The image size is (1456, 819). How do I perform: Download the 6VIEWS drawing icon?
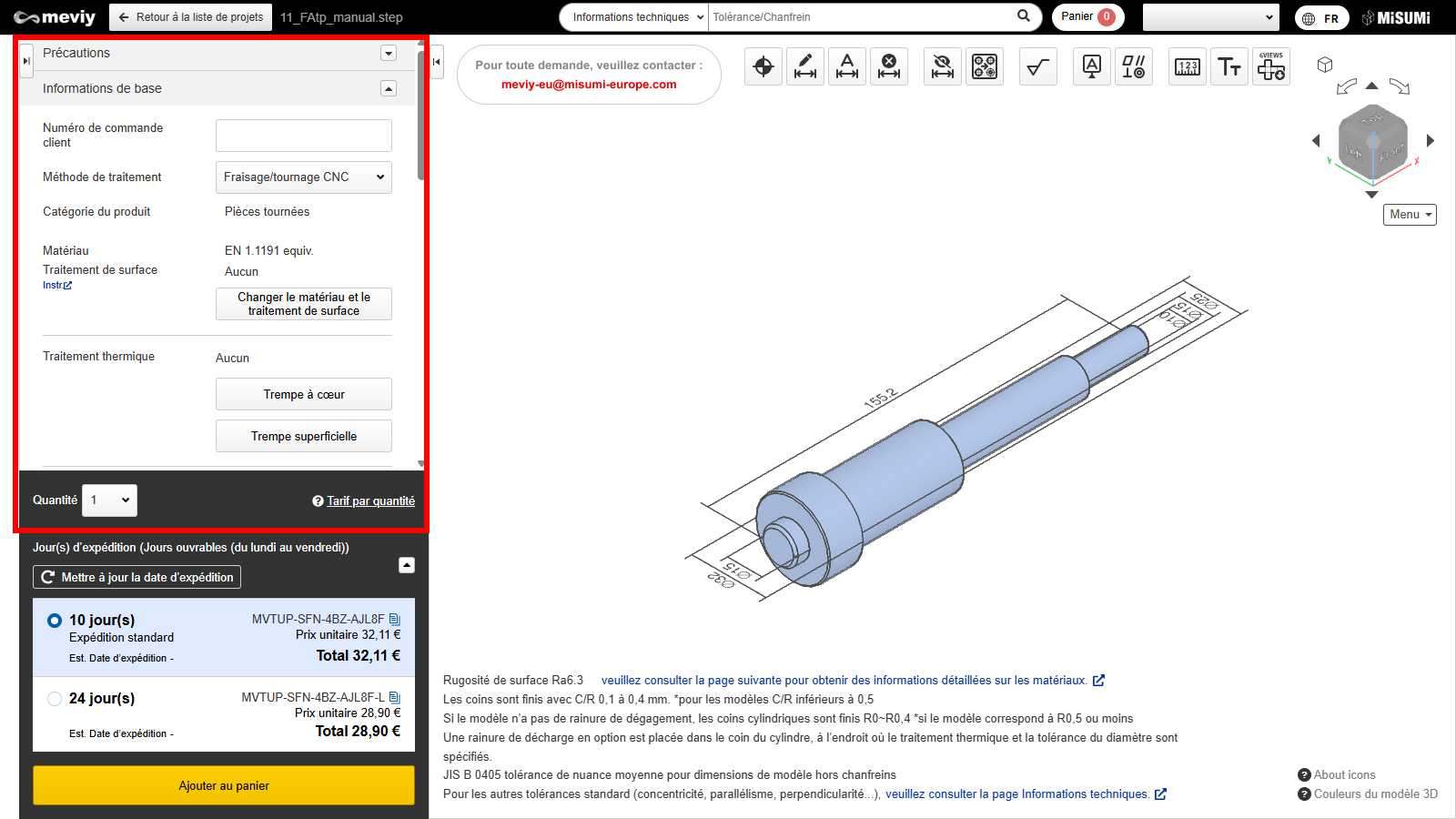(x=1271, y=66)
